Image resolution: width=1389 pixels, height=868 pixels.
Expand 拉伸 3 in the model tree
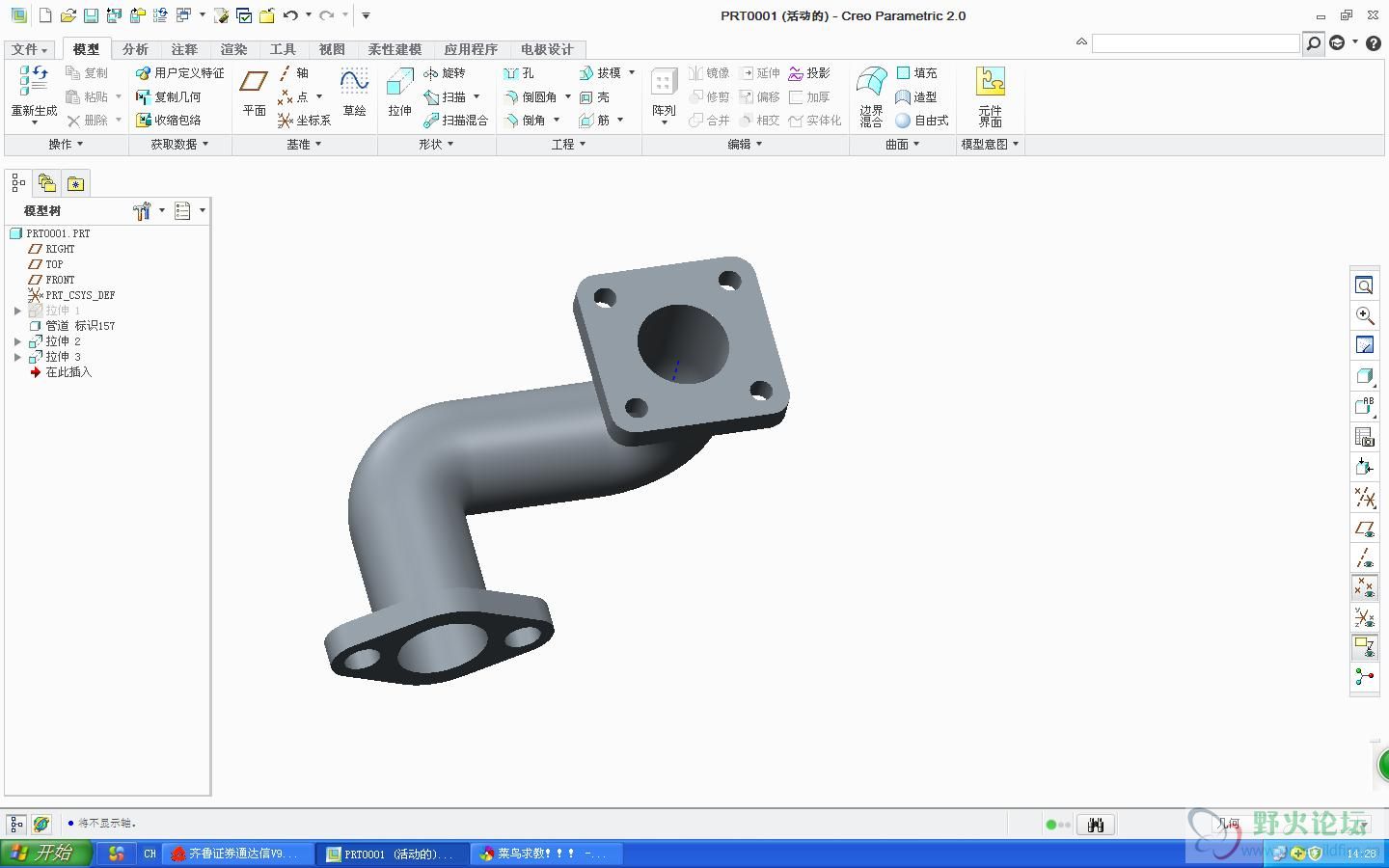coord(17,357)
